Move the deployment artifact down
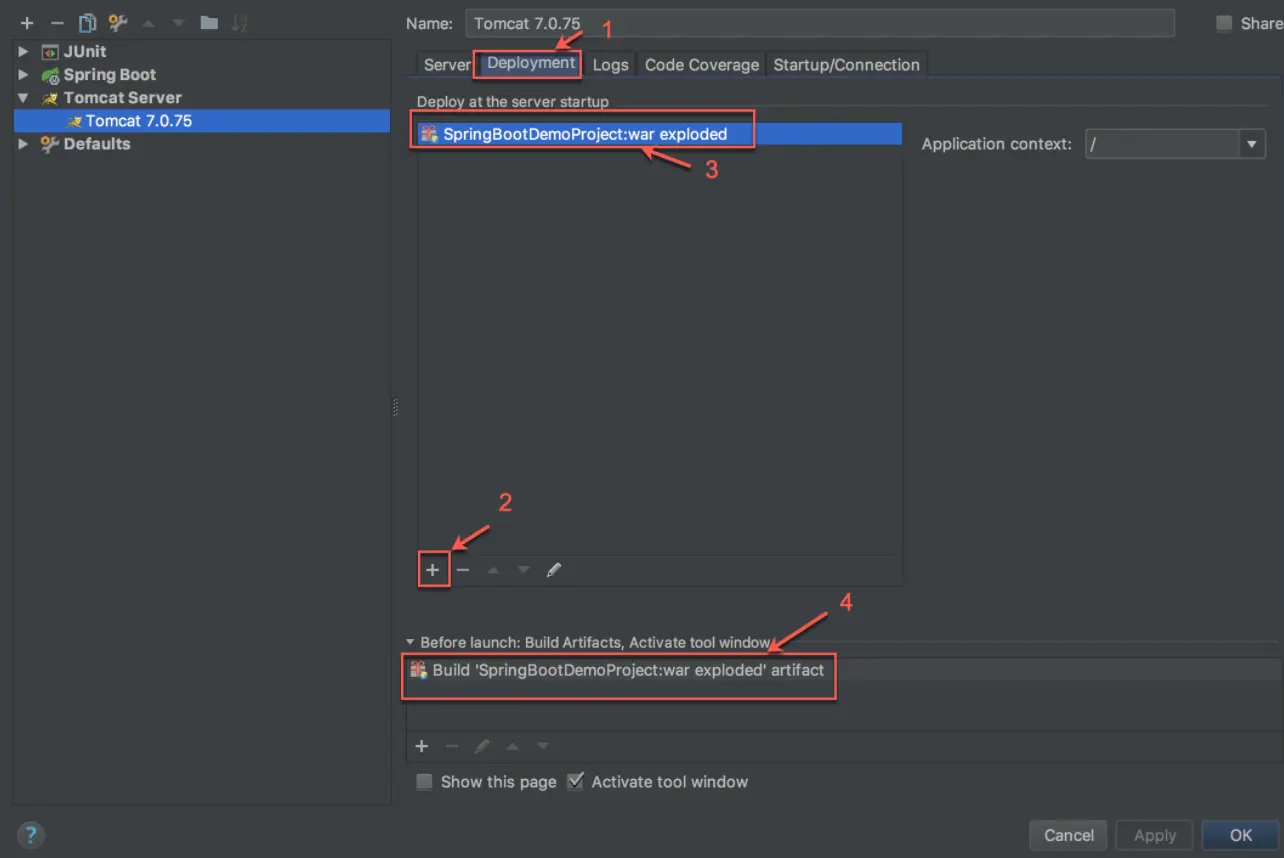 click(x=523, y=570)
